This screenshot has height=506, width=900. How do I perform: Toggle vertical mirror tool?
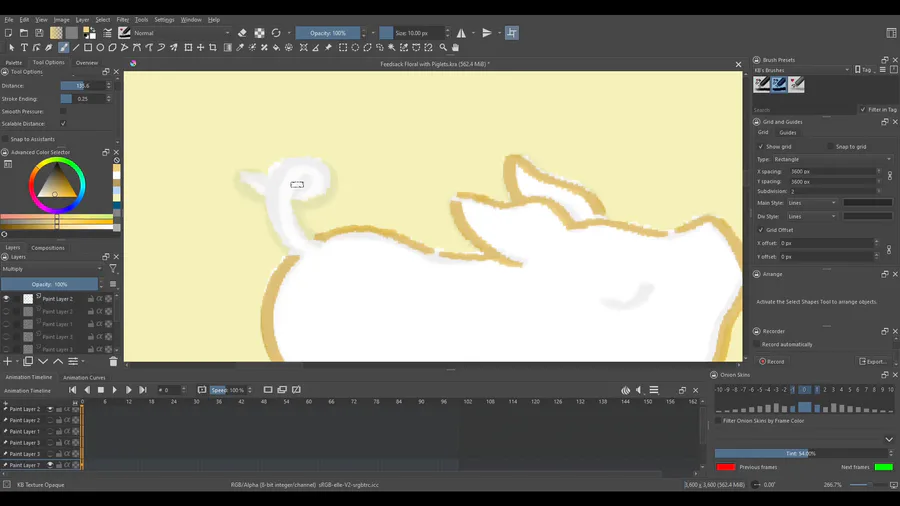487,33
